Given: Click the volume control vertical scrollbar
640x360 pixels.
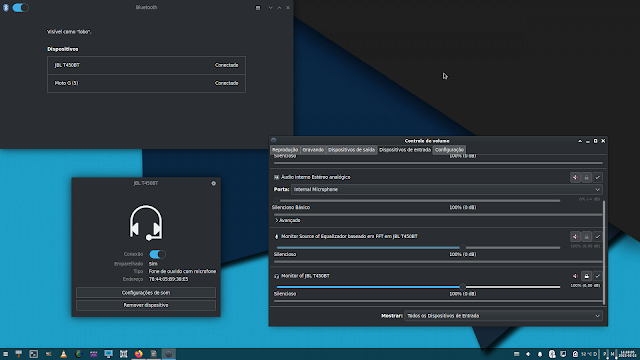Looking at the screenshot, I should 604,252.
